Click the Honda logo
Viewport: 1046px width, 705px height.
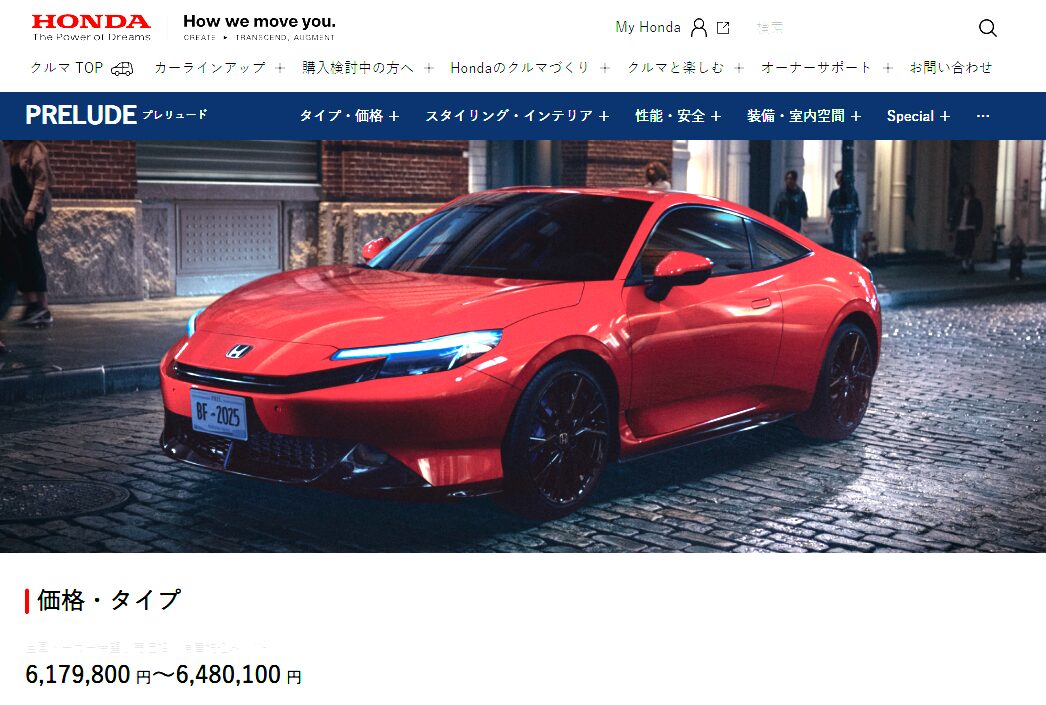(91, 27)
